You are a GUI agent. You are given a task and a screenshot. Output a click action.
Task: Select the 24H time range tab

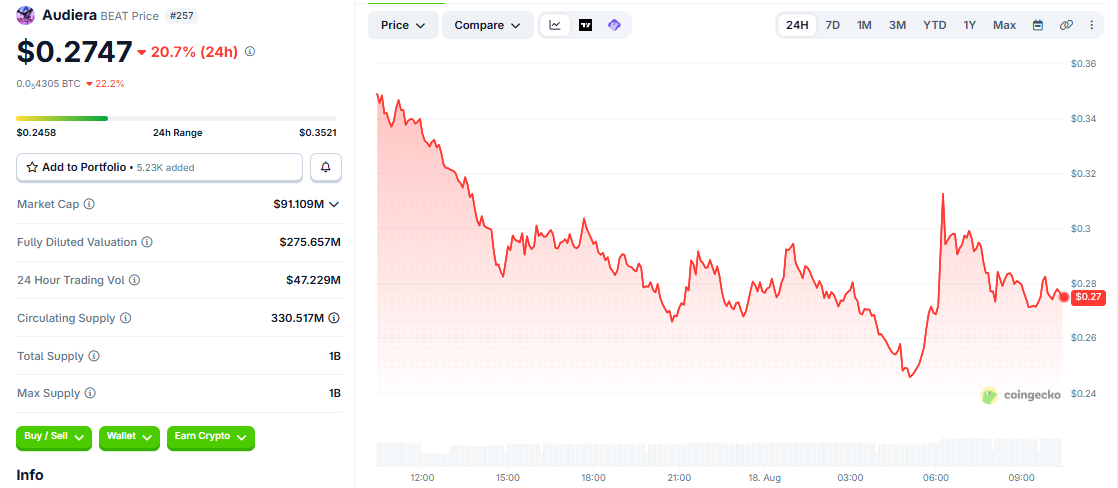[796, 25]
